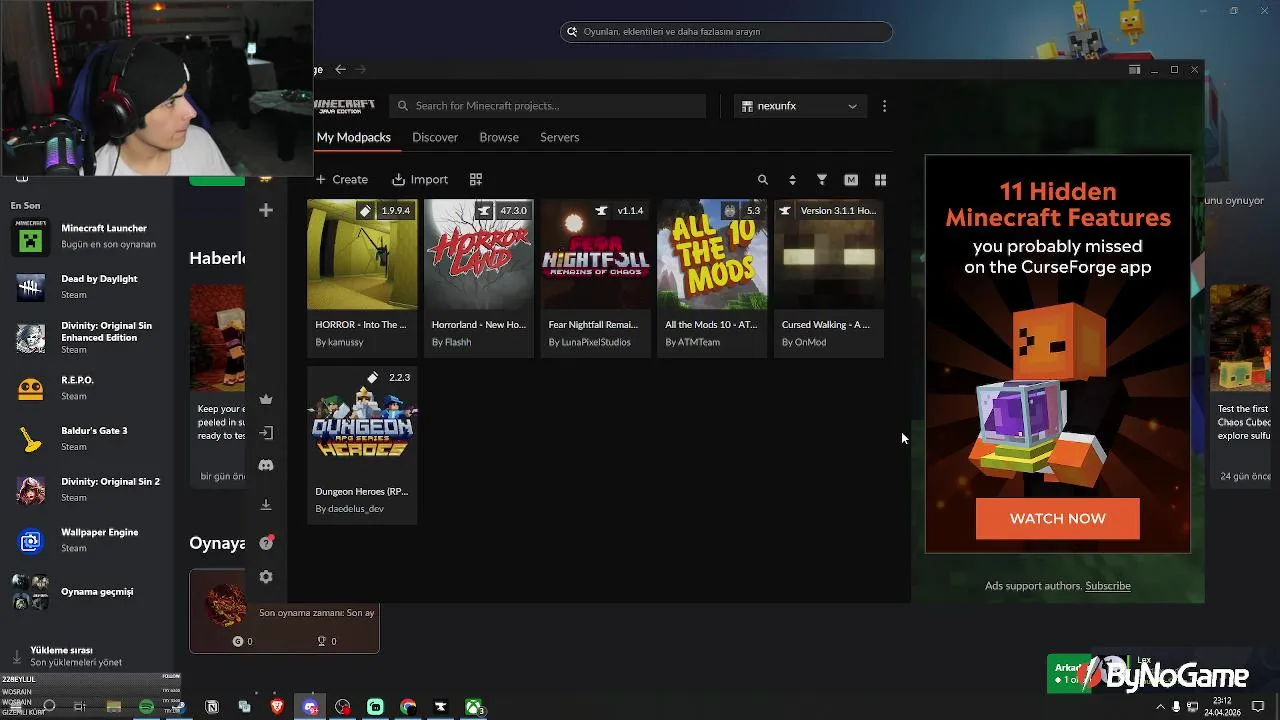Toggle the M modpack view button
The width and height of the screenshot is (1280, 720).
click(851, 180)
